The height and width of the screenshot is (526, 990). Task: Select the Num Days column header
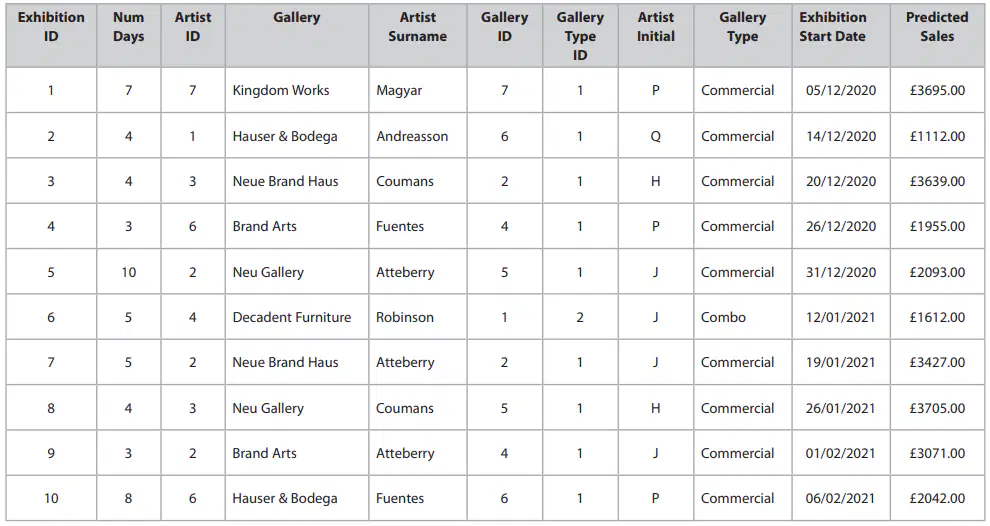(x=129, y=35)
